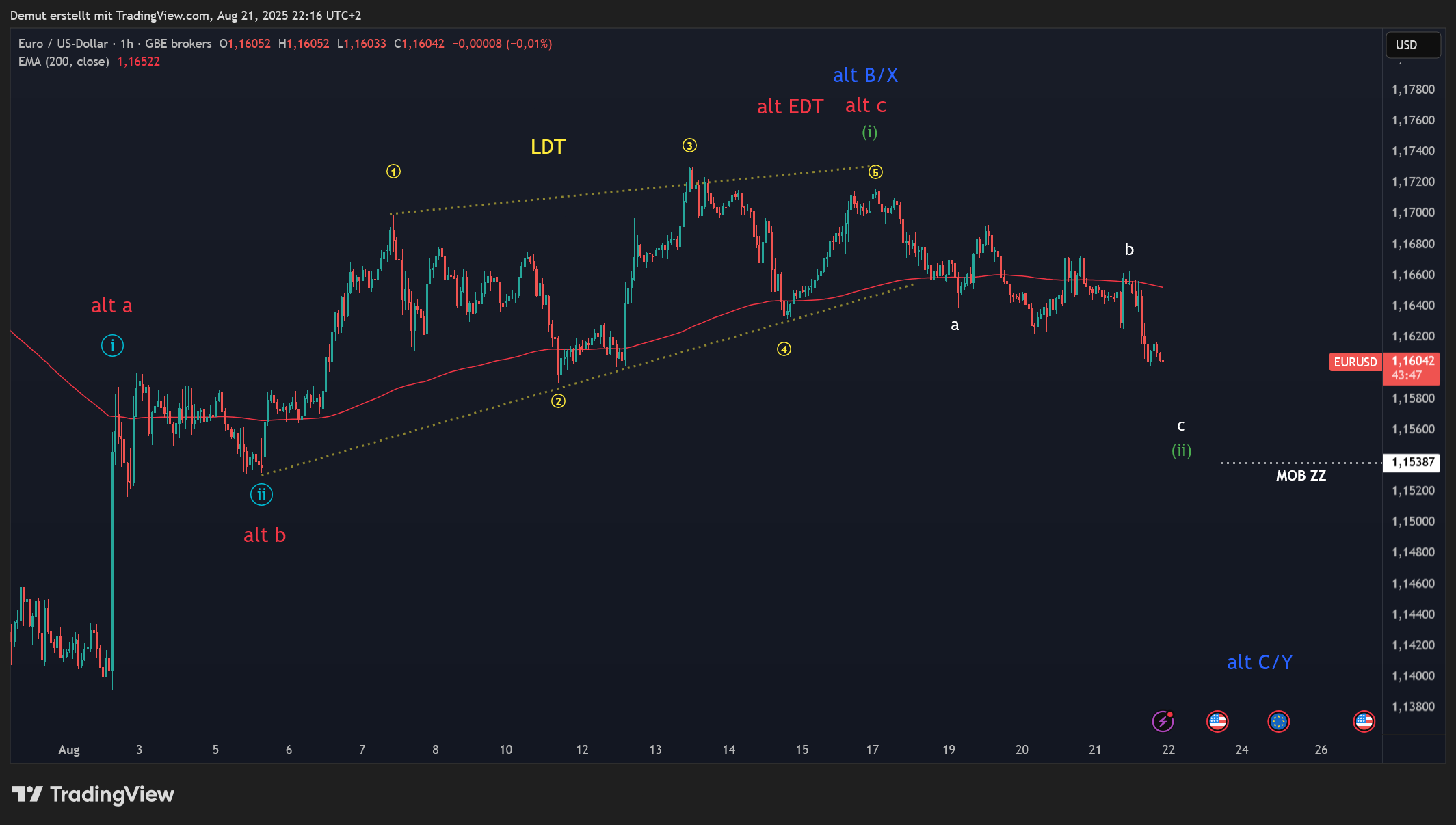Select the cyan circled i wave label

click(112, 346)
